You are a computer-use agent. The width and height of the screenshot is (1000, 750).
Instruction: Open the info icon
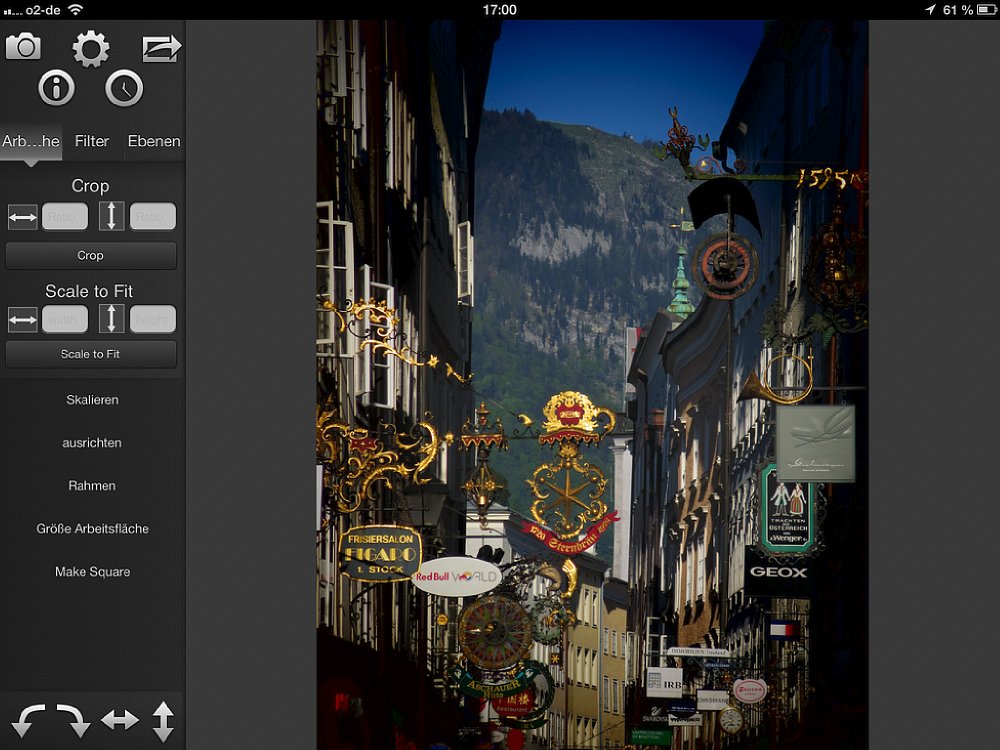56,87
